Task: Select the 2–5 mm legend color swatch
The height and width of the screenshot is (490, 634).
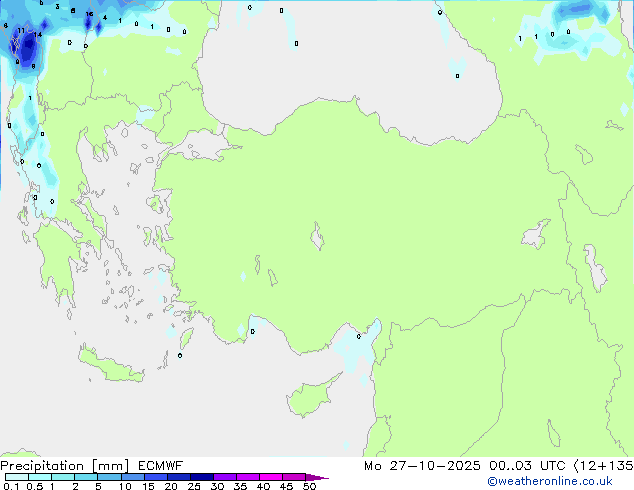Action: (86, 477)
